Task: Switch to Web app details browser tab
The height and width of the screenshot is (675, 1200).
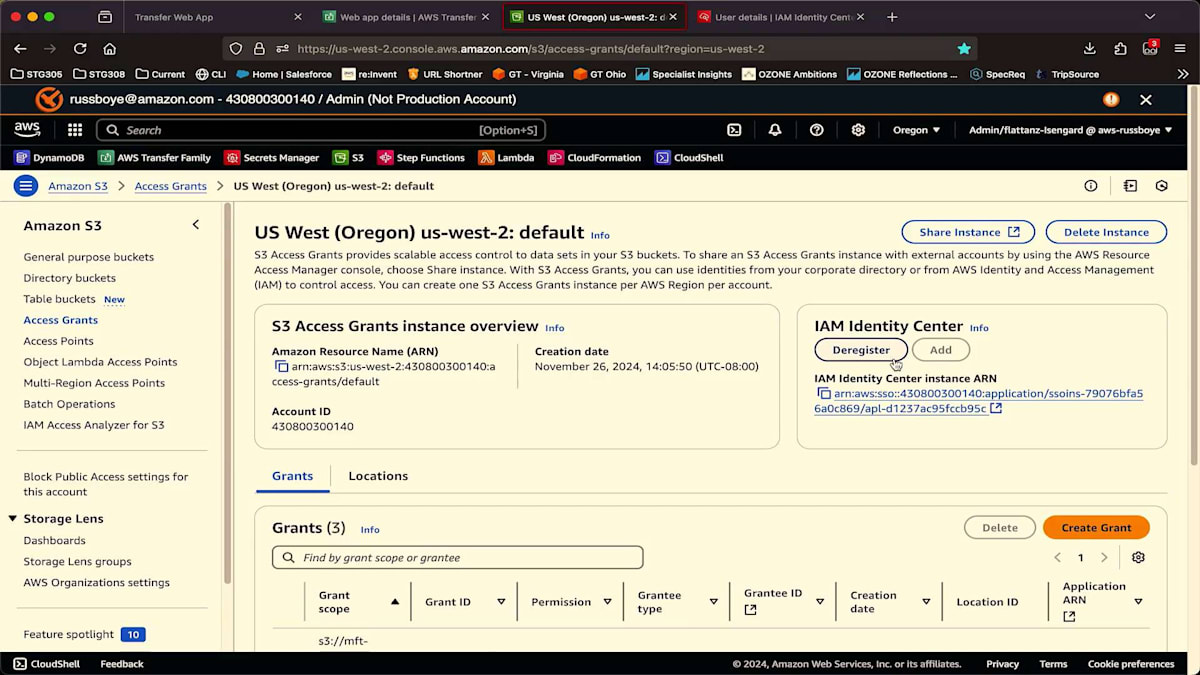Action: 407,17
